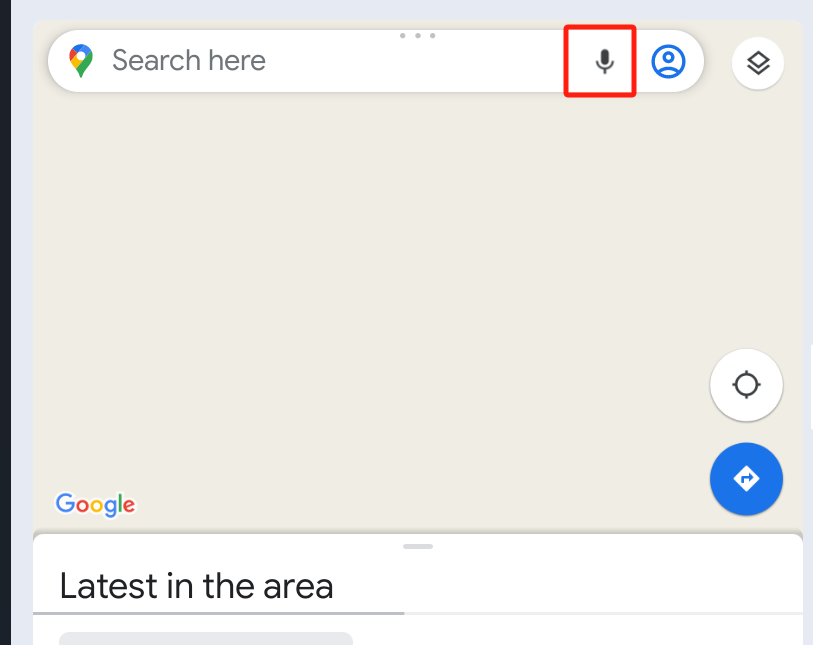Open the "Latest in the area" section
This screenshot has height=645, width=813.
click(196, 586)
